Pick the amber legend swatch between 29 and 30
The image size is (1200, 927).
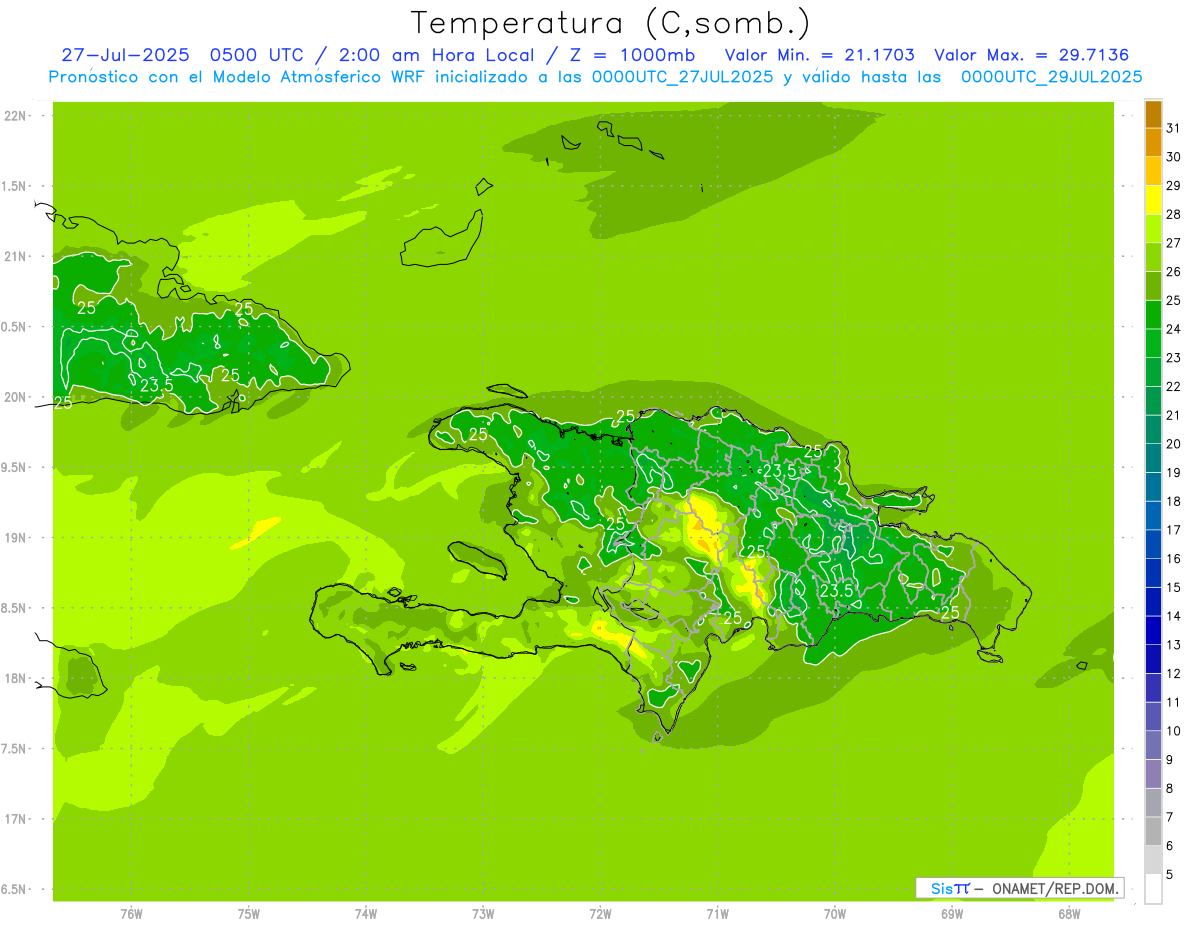coord(1153,171)
